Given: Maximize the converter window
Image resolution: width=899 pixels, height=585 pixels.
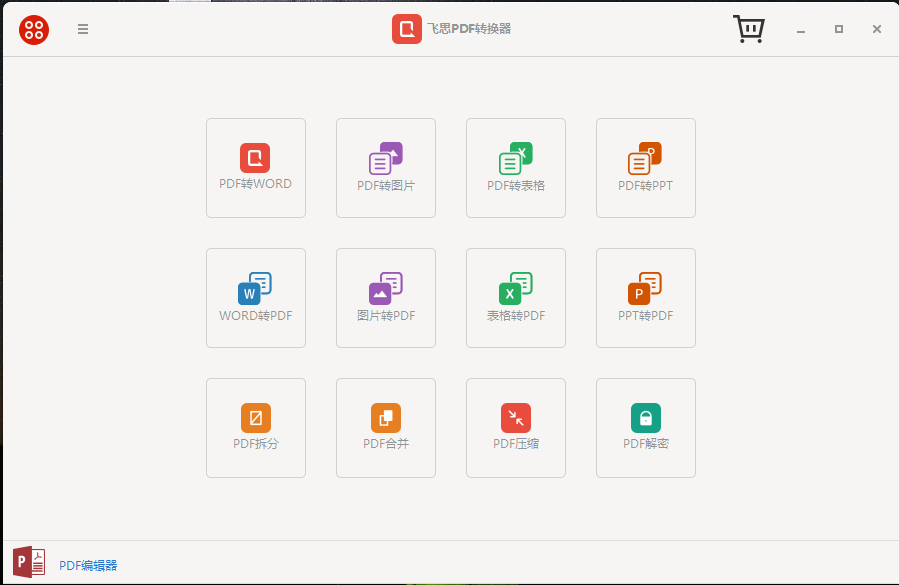Looking at the screenshot, I should point(839,29).
